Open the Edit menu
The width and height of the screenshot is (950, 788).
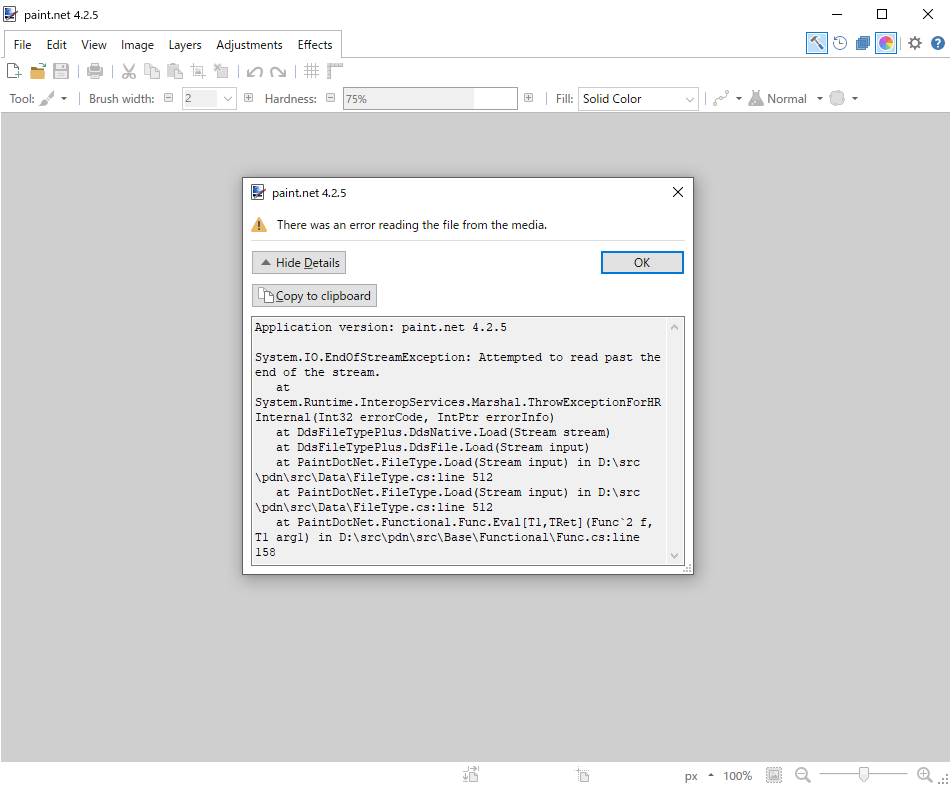tap(56, 45)
